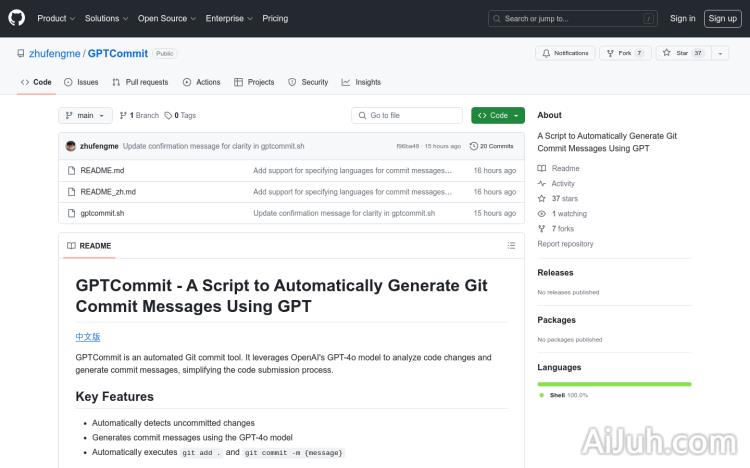Open the GitHub logo homepage link
The height and width of the screenshot is (468, 750).
coord(17,18)
